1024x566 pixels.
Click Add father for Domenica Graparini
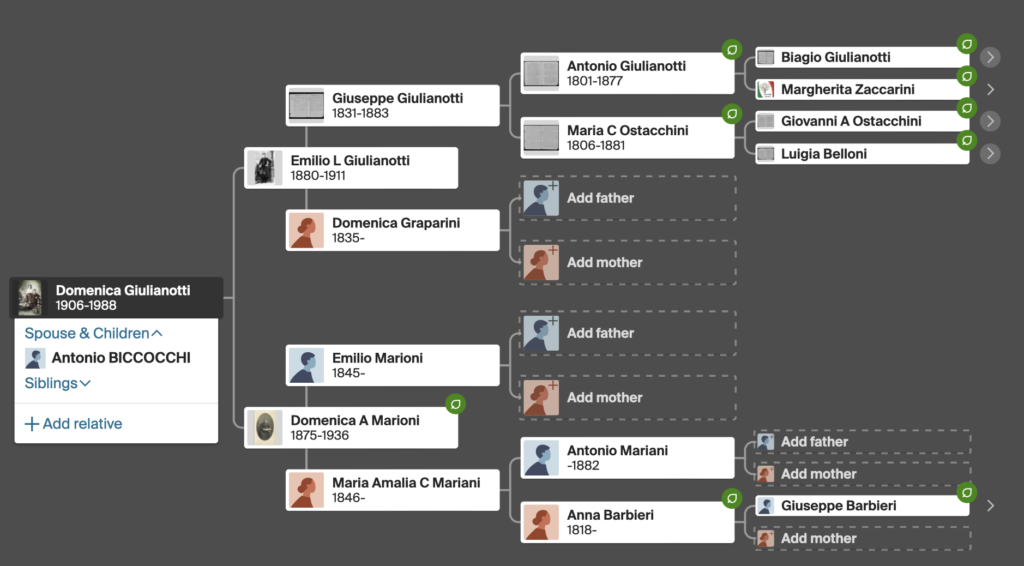[628, 198]
